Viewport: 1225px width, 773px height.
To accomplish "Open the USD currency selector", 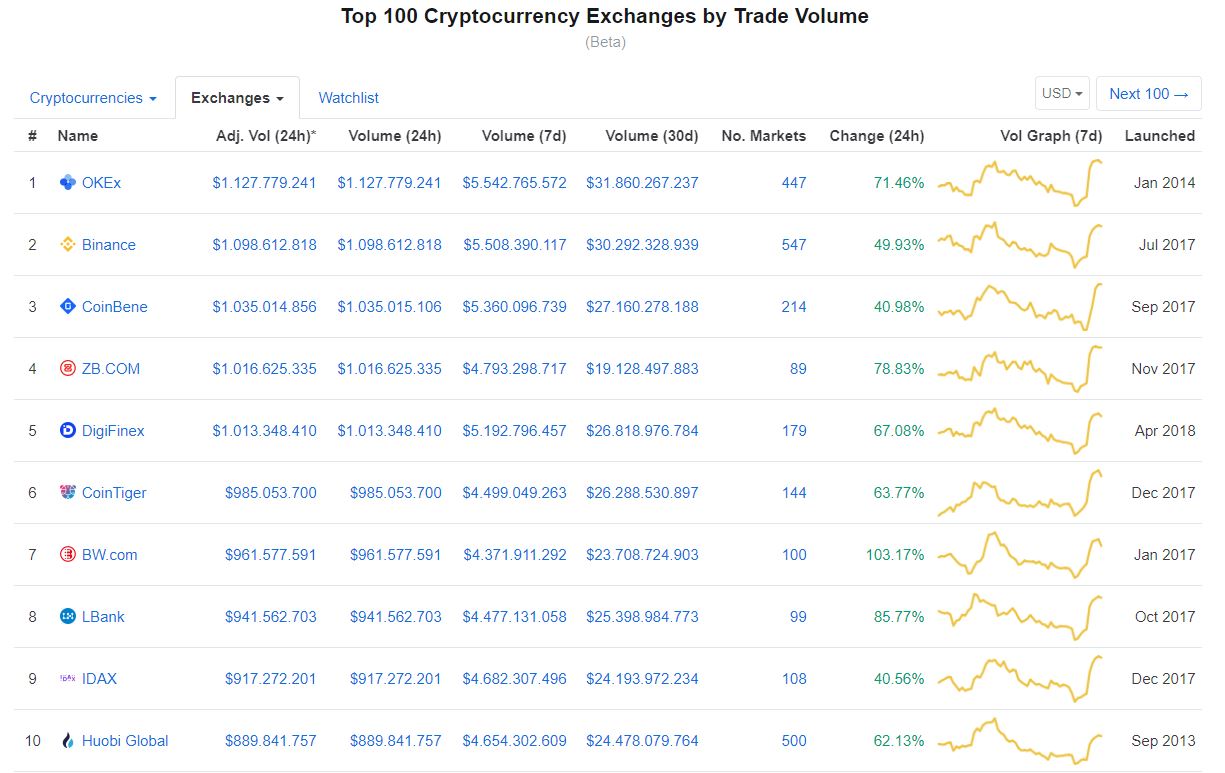I will coord(1063,94).
